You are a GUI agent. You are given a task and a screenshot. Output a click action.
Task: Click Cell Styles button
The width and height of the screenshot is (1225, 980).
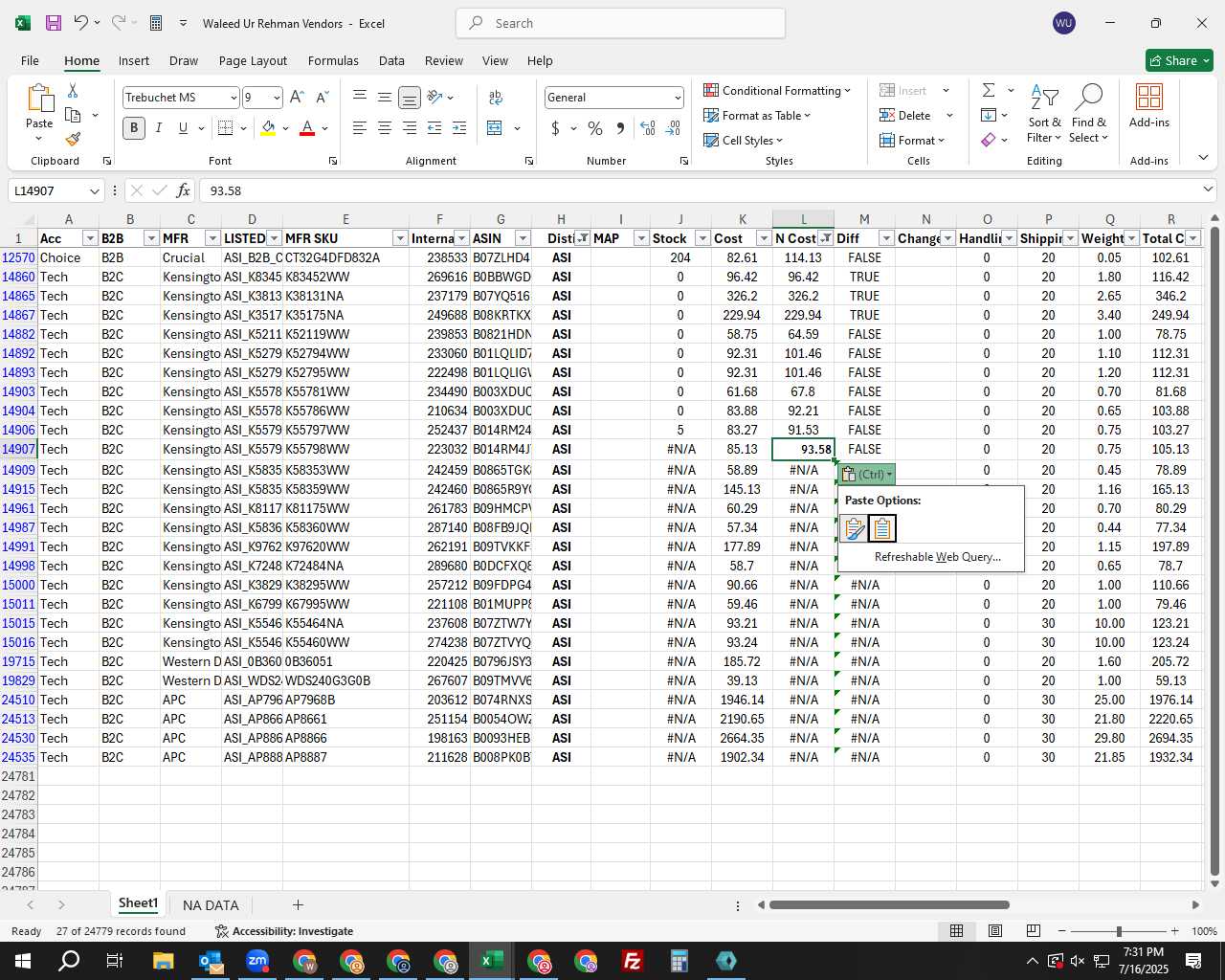click(744, 140)
